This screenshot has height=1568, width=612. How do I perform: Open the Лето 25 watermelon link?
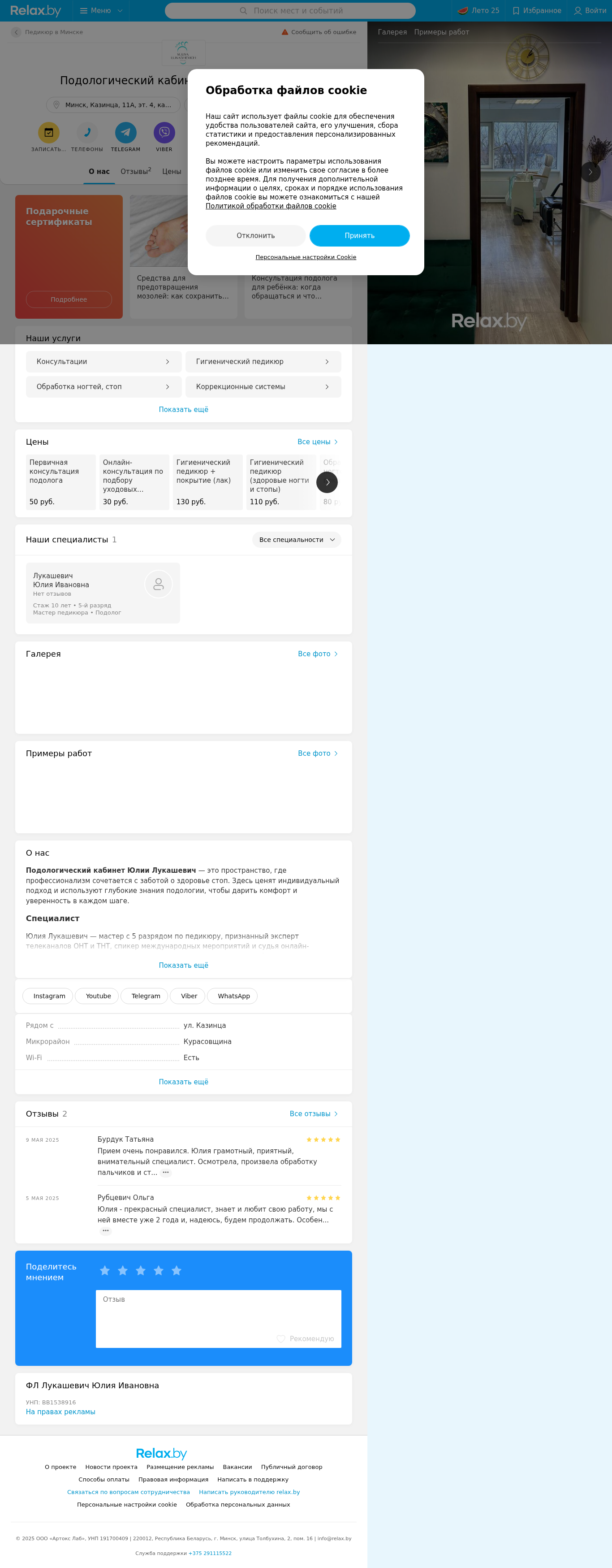(478, 10)
